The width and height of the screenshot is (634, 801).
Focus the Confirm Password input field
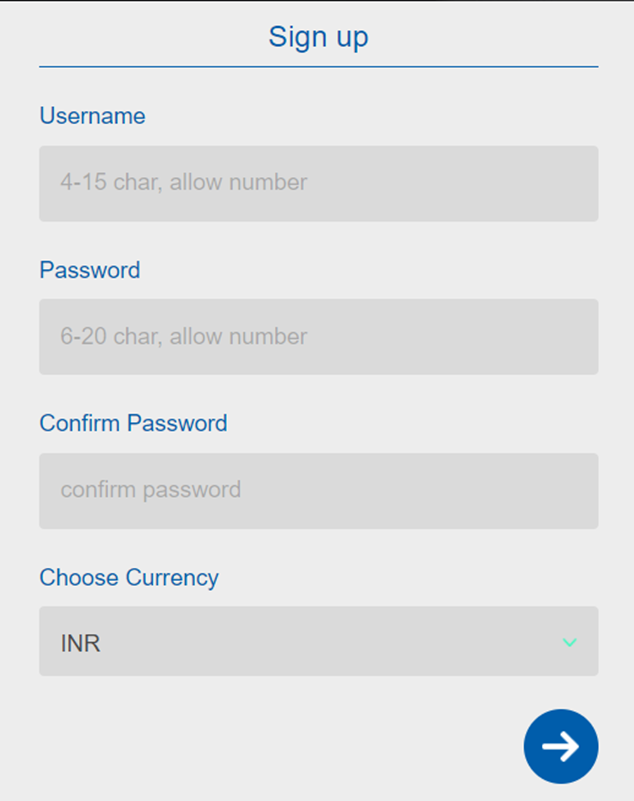click(318, 491)
